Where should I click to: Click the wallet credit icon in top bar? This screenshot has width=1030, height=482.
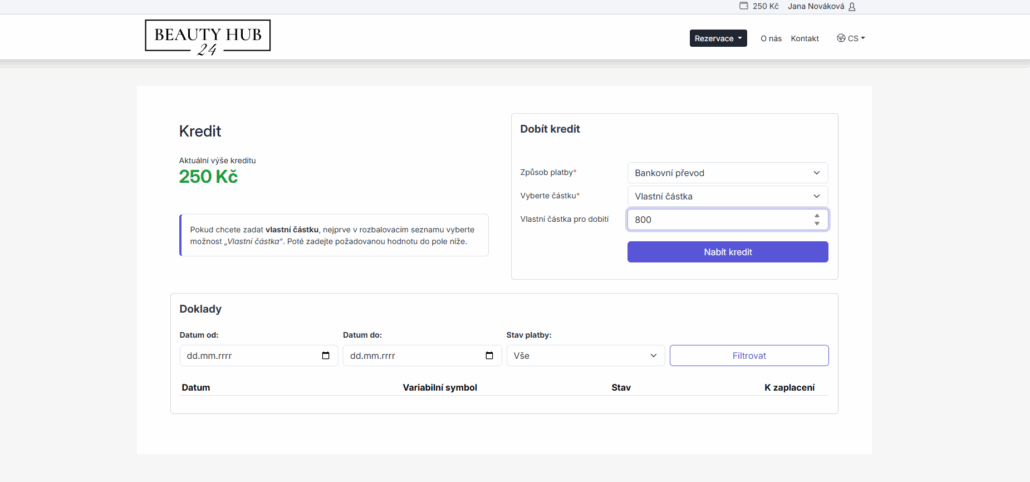pos(743,6)
